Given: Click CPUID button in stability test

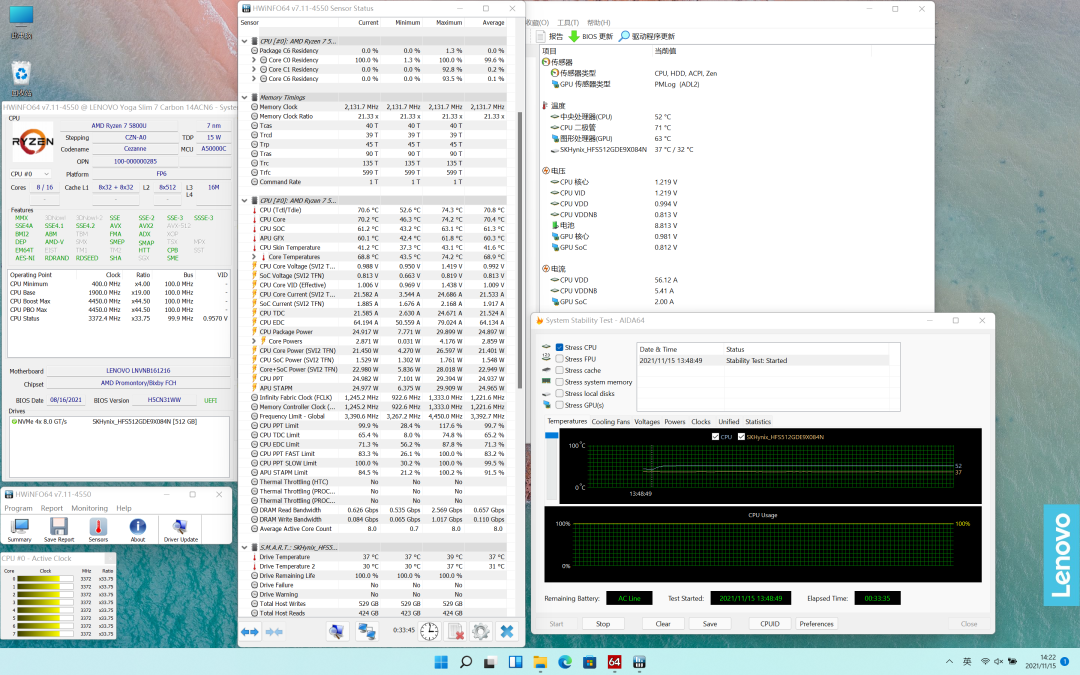Looking at the screenshot, I should tap(770, 624).
